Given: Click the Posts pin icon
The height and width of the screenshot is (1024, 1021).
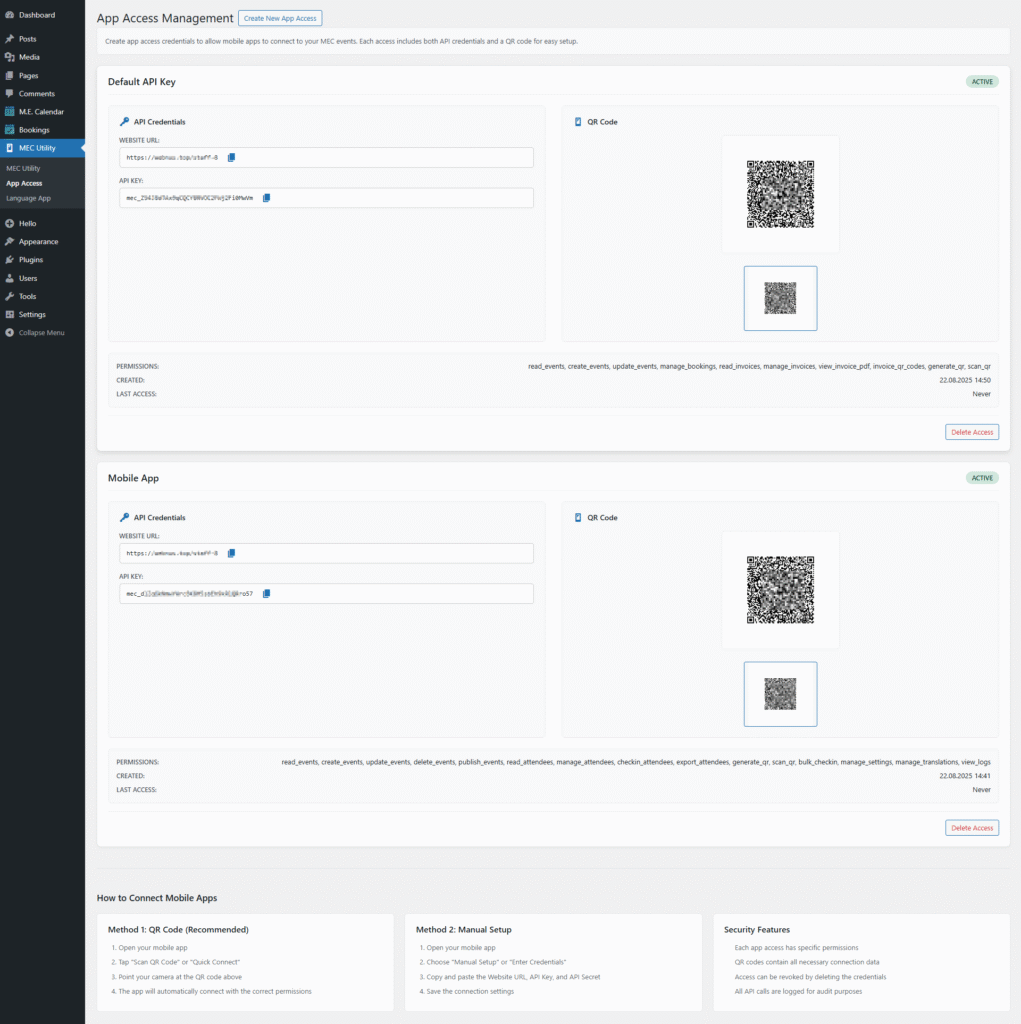Looking at the screenshot, I should (10, 39).
